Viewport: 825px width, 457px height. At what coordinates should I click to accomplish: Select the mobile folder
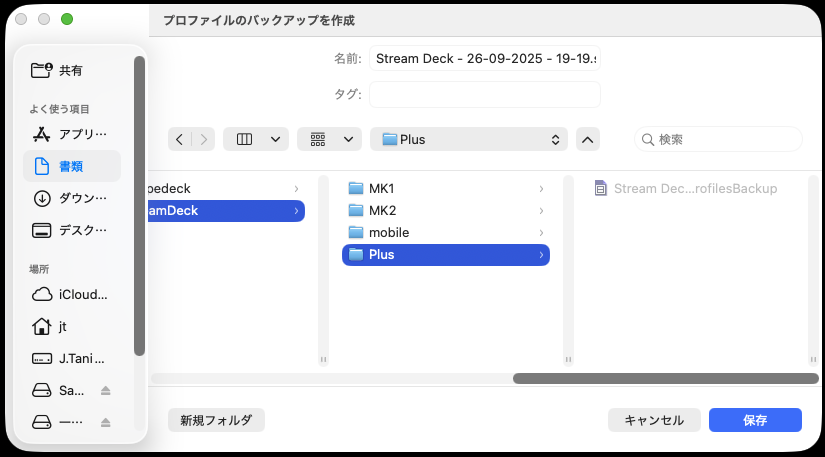click(x=446, y=232)
